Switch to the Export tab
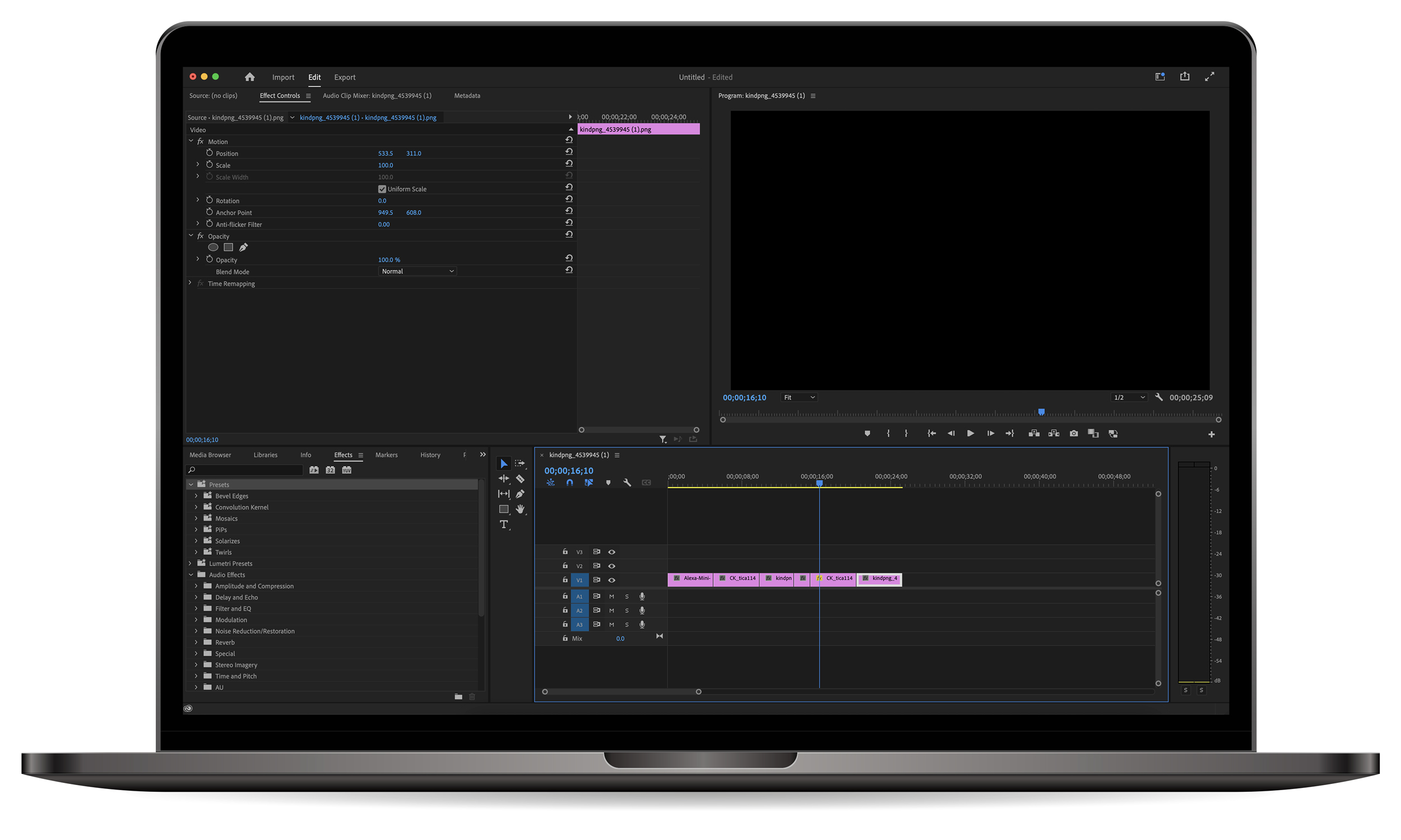 (344, 77)
